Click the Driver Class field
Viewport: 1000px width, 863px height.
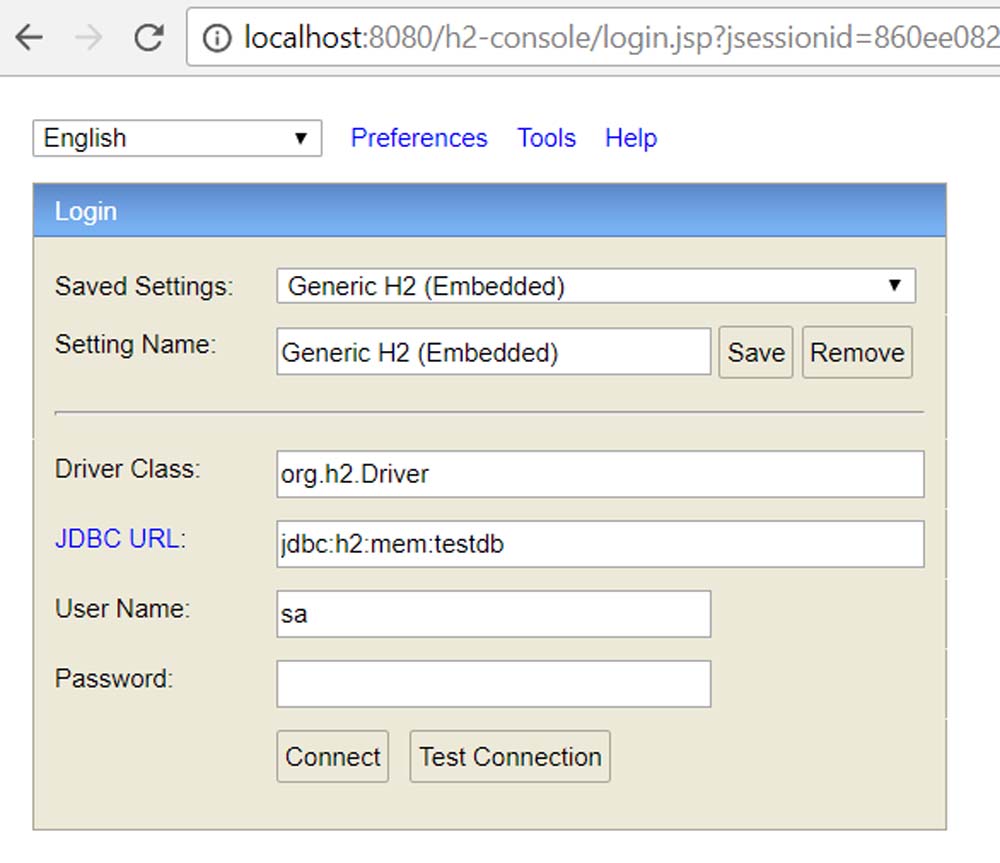600,474
